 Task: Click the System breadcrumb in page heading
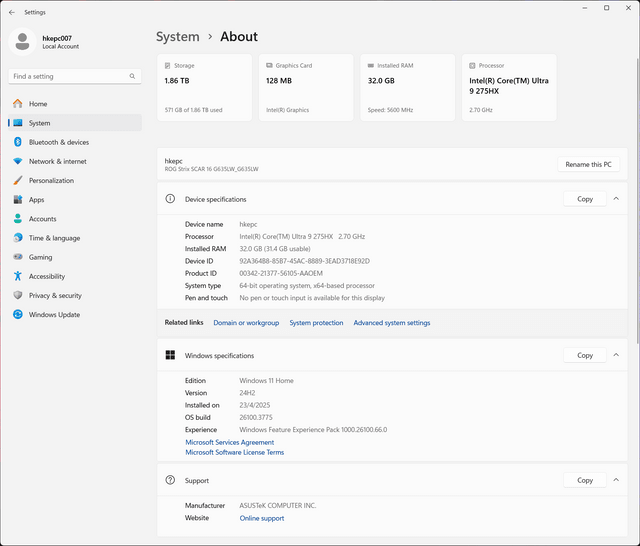click(178, 36)
